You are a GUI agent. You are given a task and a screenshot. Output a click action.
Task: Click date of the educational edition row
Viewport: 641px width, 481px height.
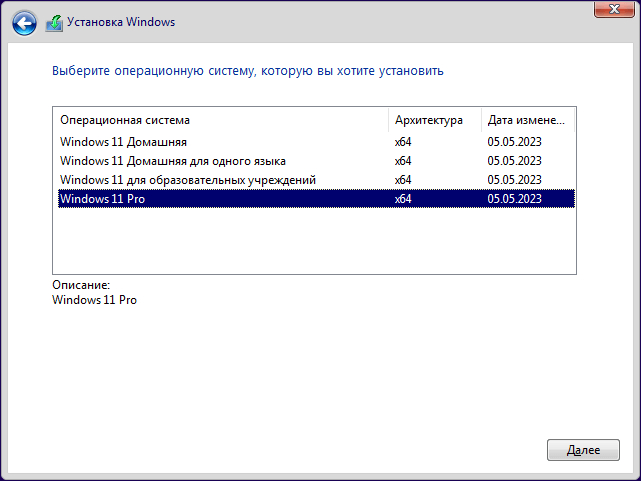(x=514, y=180)
